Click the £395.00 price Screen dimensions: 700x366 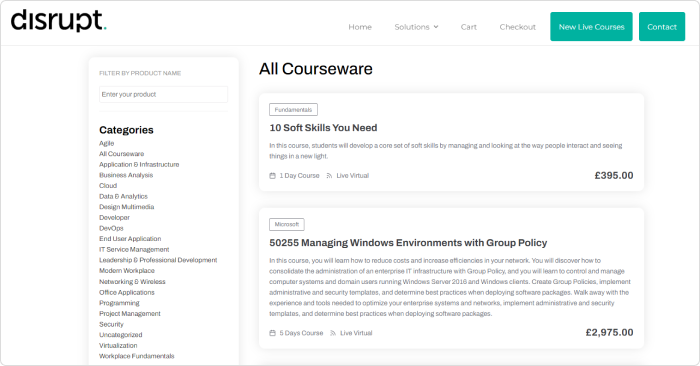coord(613,175)
